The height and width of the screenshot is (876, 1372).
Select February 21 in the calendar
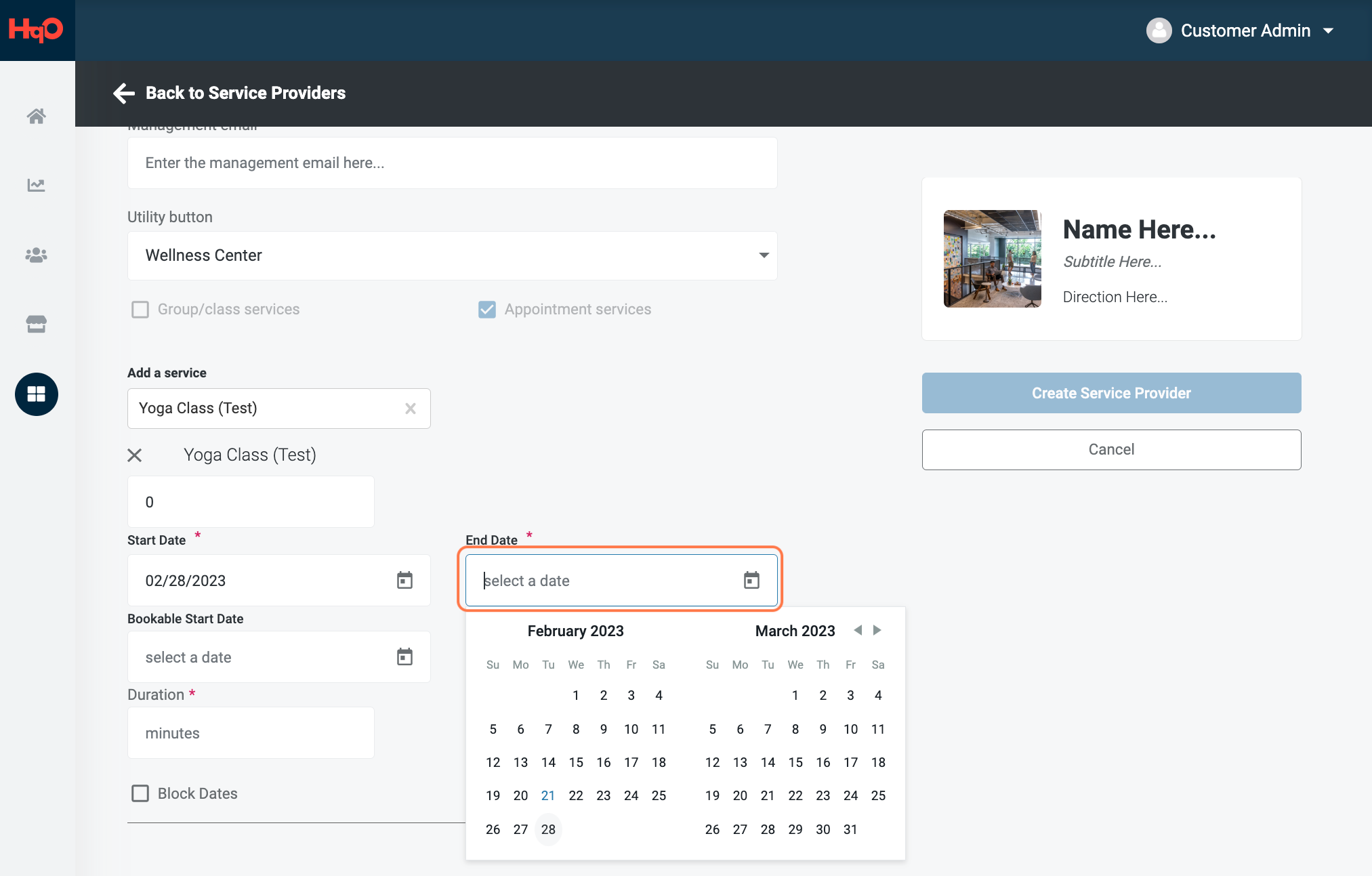pos(548,795)
